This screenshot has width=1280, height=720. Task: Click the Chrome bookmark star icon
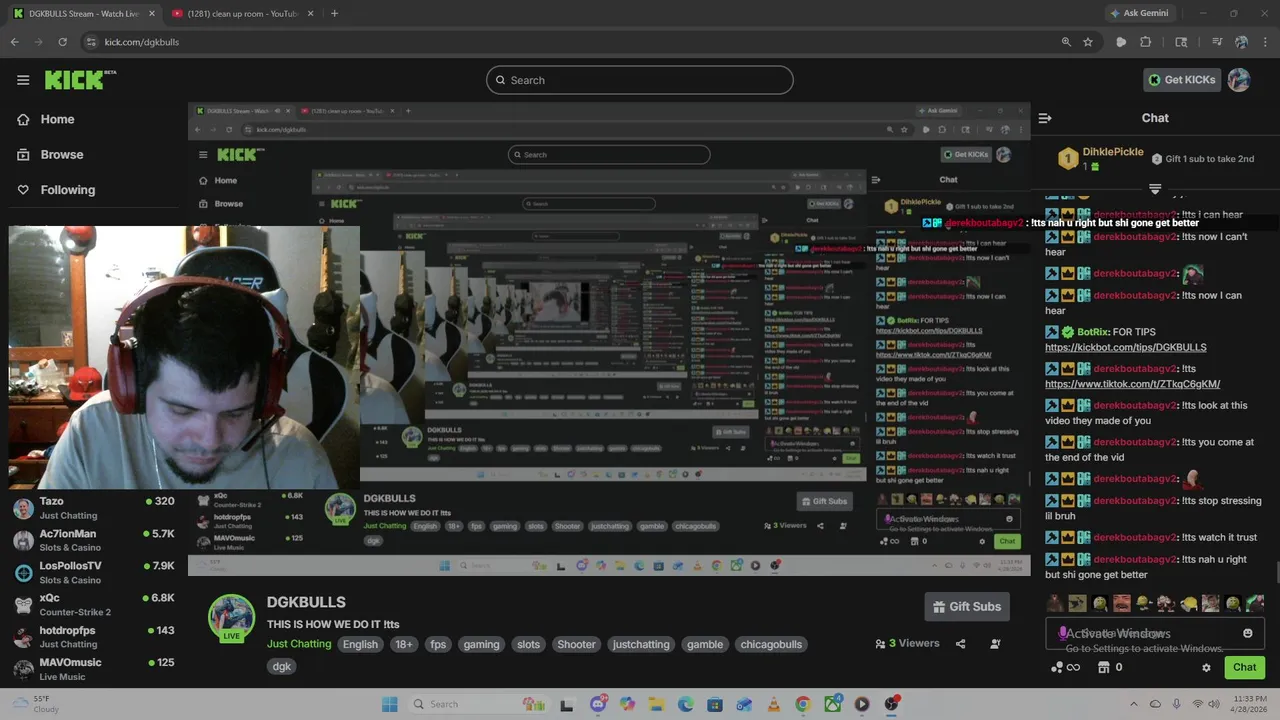pyautogui.click(x=1088, y=42)
